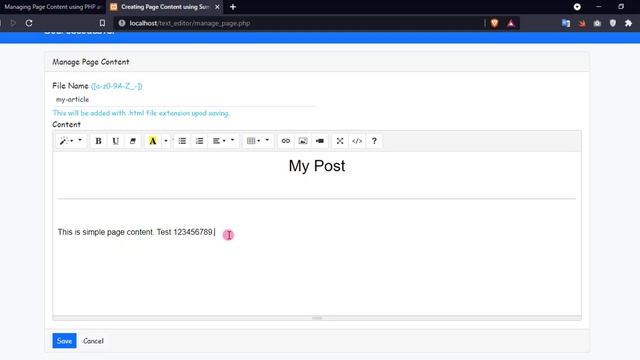Viewport: 640px width, 360px height.
Task: Open the extensions puzzle menu
Action: click(628, 23)
